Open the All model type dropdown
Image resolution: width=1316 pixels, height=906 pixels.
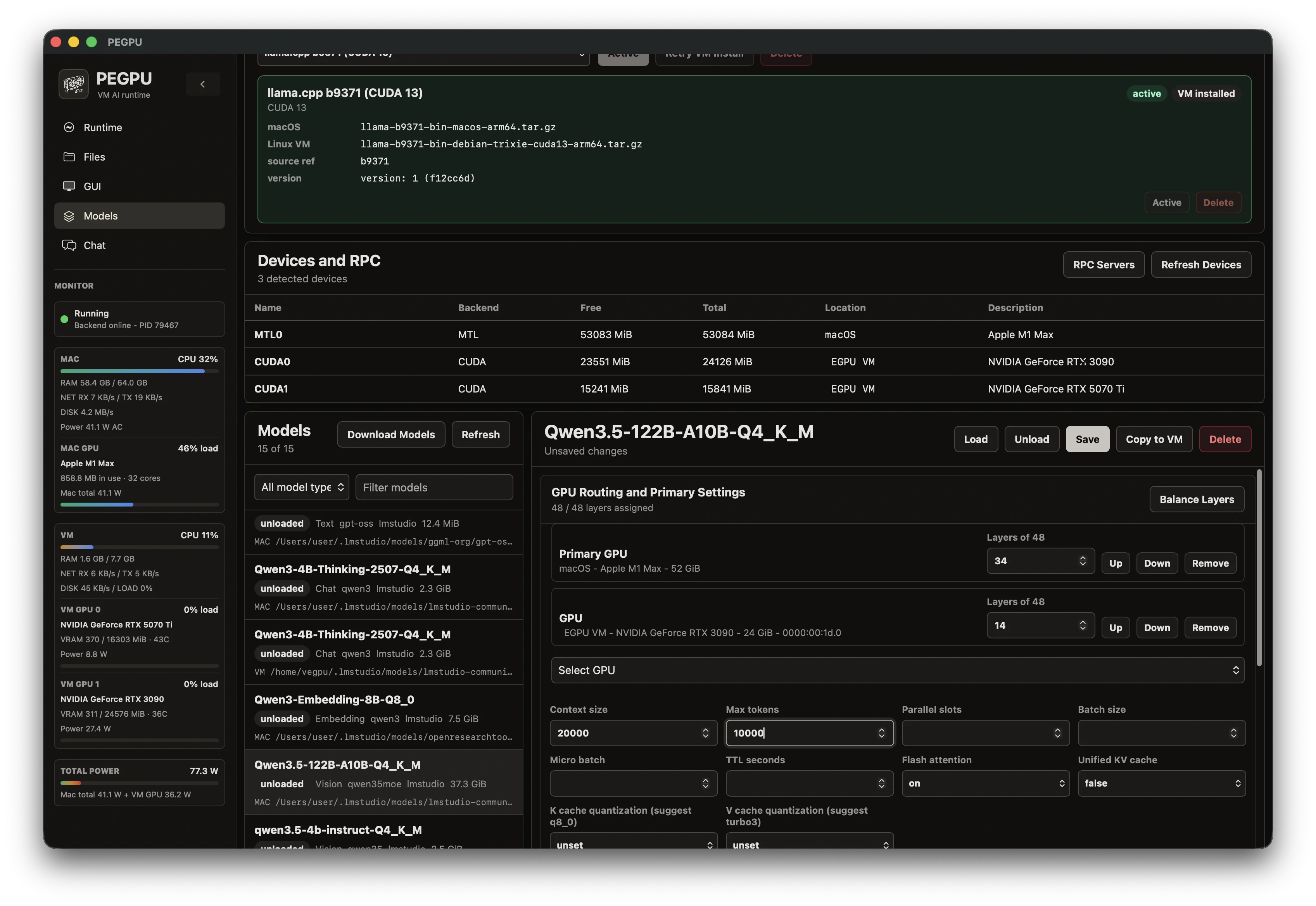301,487
